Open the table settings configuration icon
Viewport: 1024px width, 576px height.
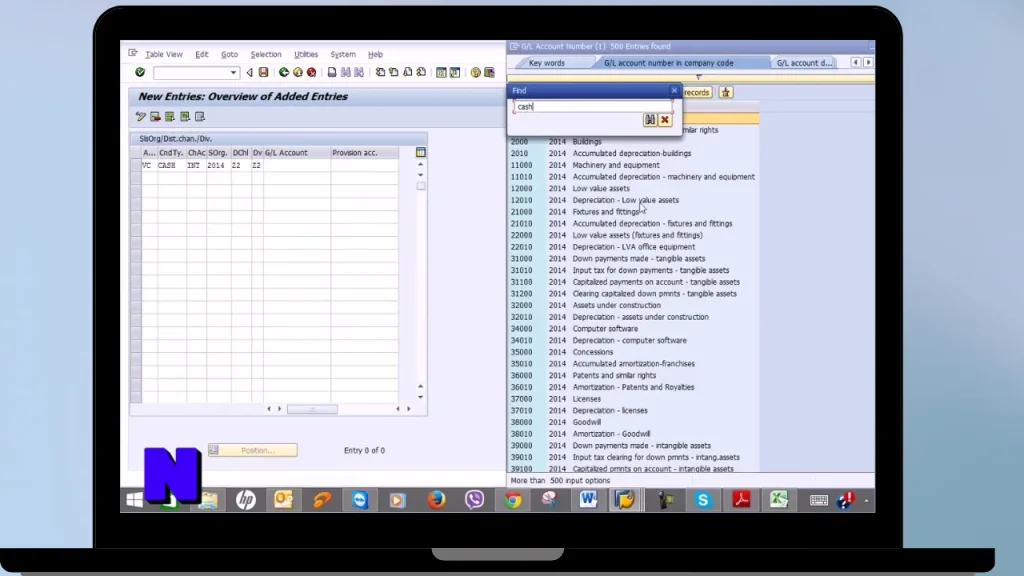tap(421, 152)
